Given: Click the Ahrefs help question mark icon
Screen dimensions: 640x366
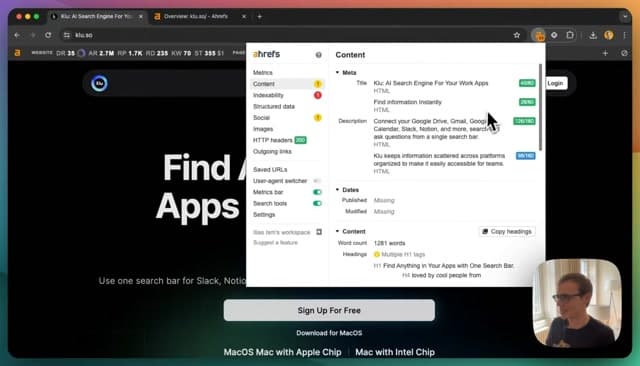Looking at the screenshot, I should pos(318,55).
